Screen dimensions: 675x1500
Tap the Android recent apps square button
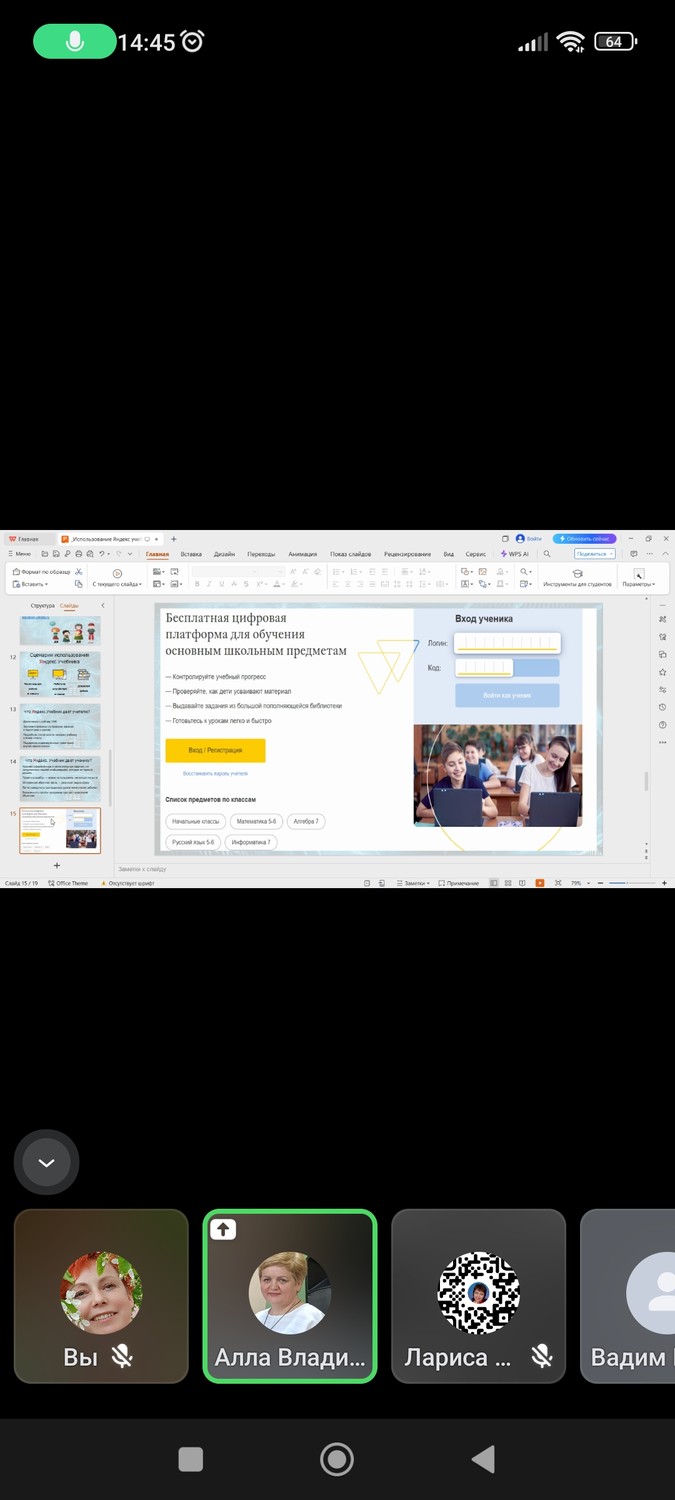(x=190, y=1459)
